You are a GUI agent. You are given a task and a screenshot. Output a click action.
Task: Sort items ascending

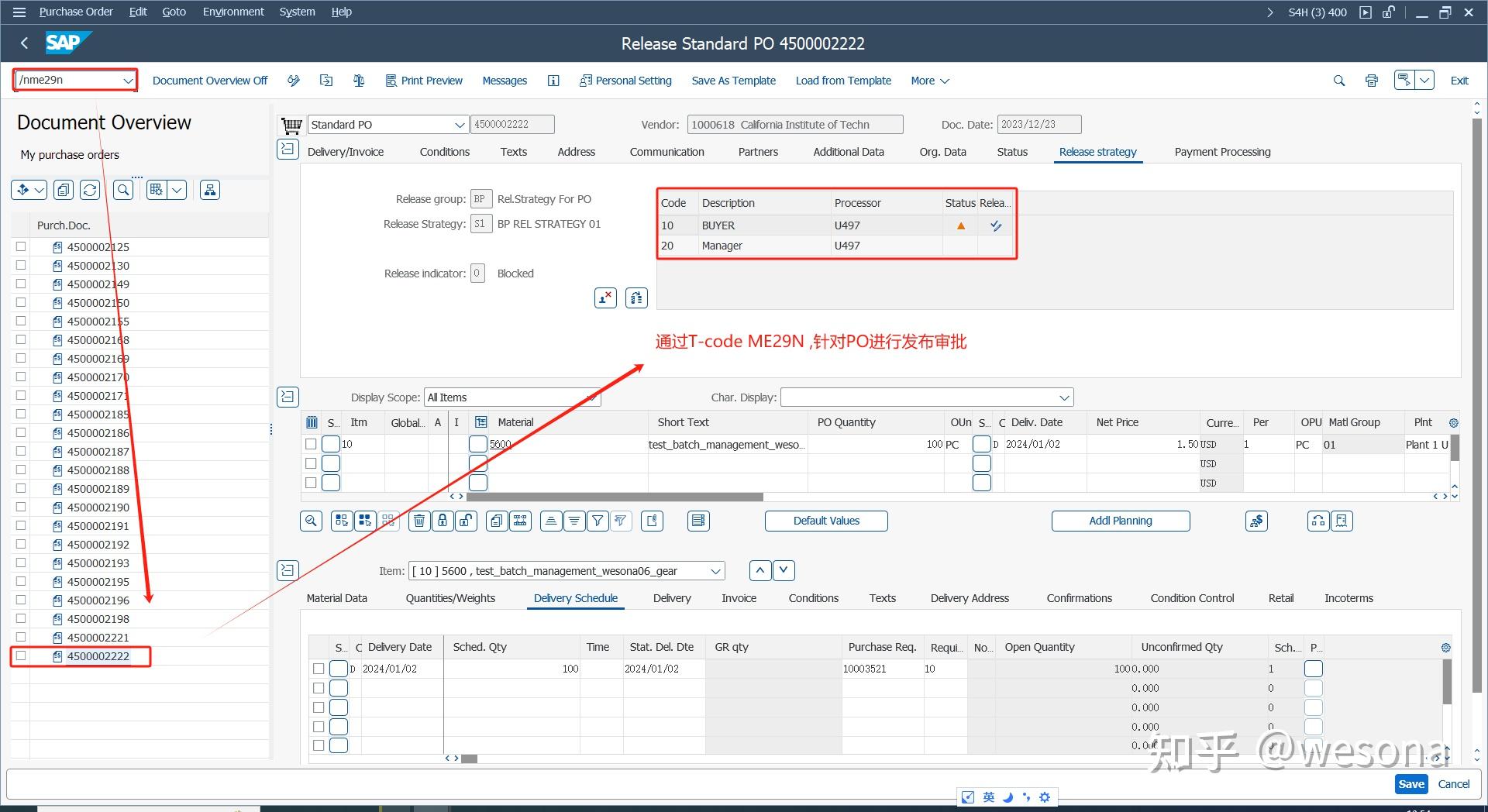[551, 521]
